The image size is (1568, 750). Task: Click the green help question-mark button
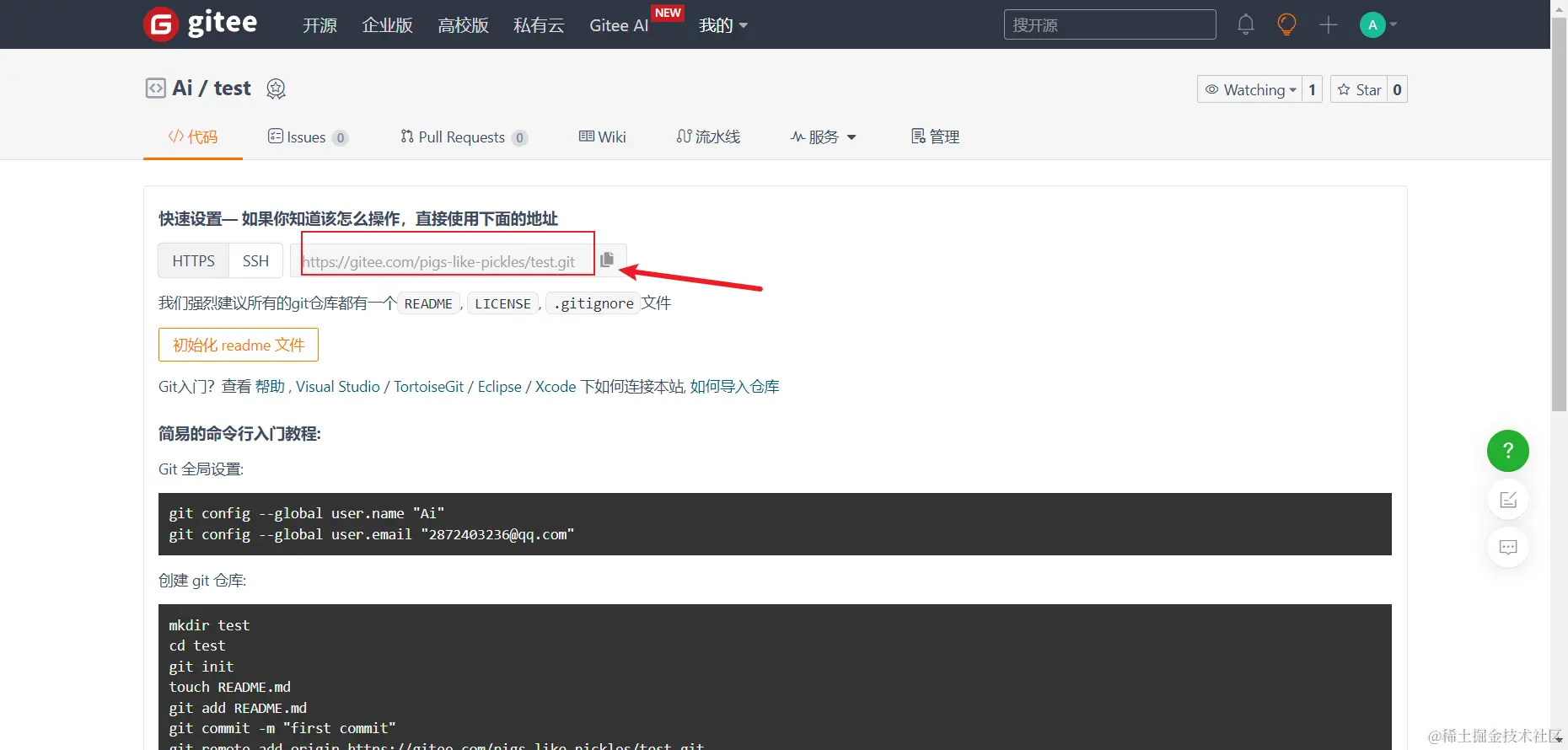click(1508, 451)
